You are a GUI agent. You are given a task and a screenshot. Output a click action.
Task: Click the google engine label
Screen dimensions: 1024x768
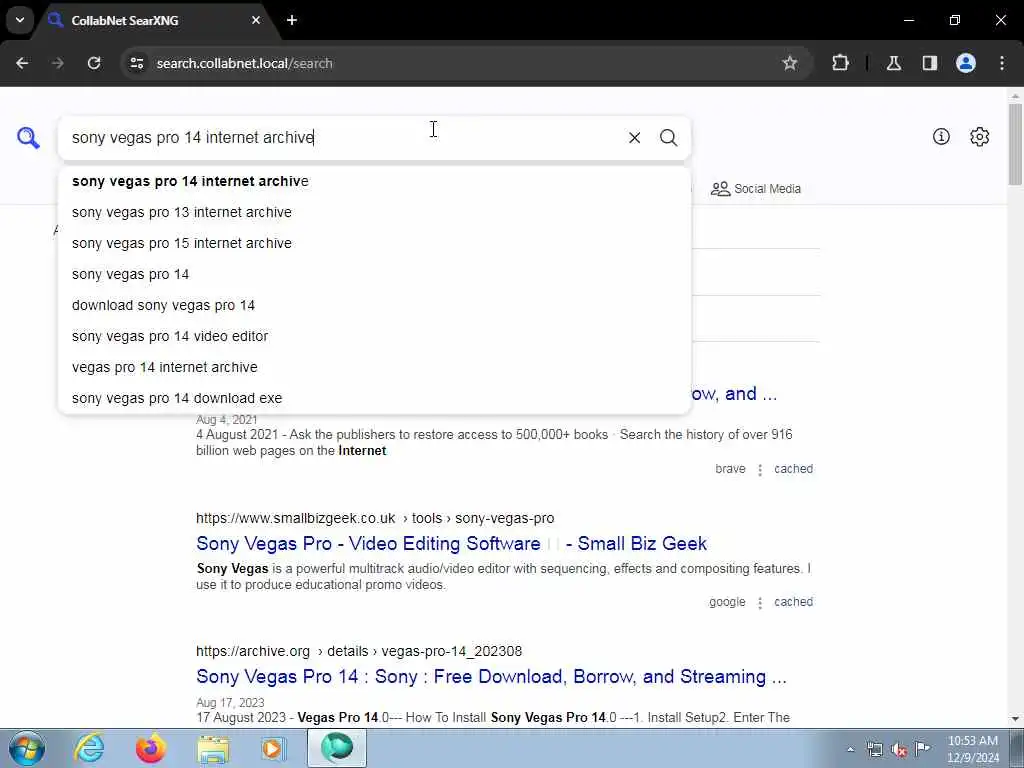click(727, 602)
